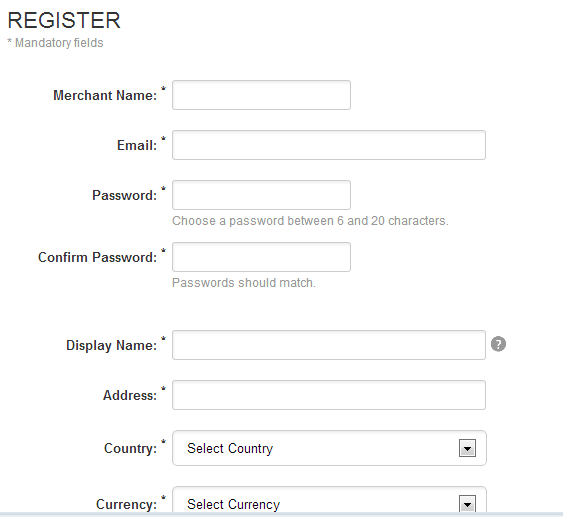
Task: Click the password length hint text
Action: pyautogui.click(x=310, y=221)
